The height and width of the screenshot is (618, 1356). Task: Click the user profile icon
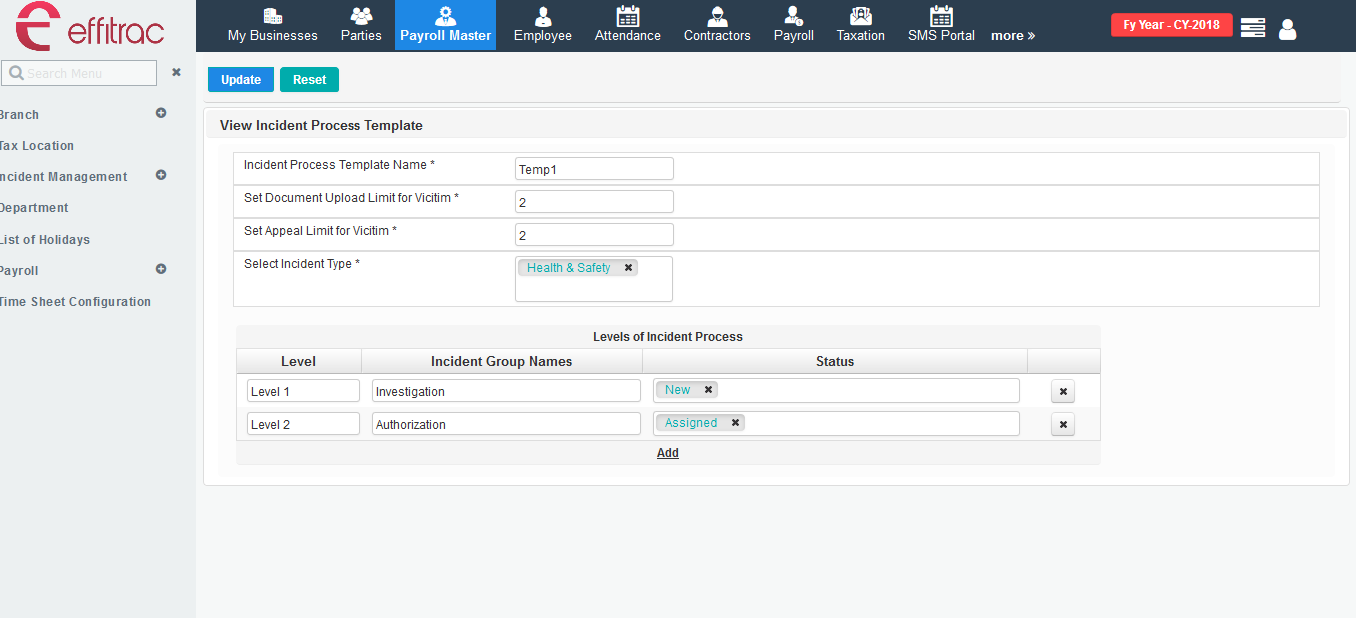[x=1287, y=29]
